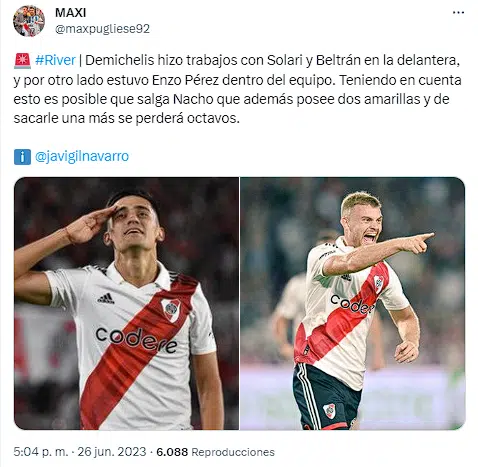This screenshot has width=478, height=467.
Task: Open the MAXI display name profile link
Action: [70, 13]
